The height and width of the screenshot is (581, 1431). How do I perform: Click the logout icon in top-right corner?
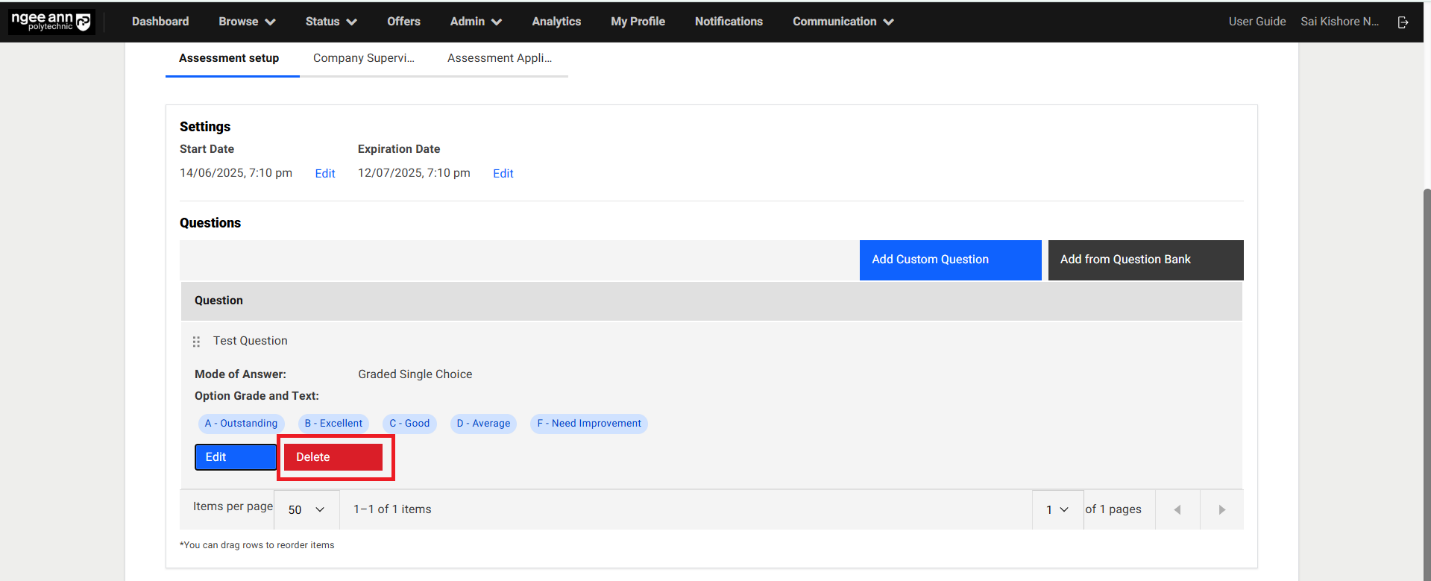[x=1403, y=22]
